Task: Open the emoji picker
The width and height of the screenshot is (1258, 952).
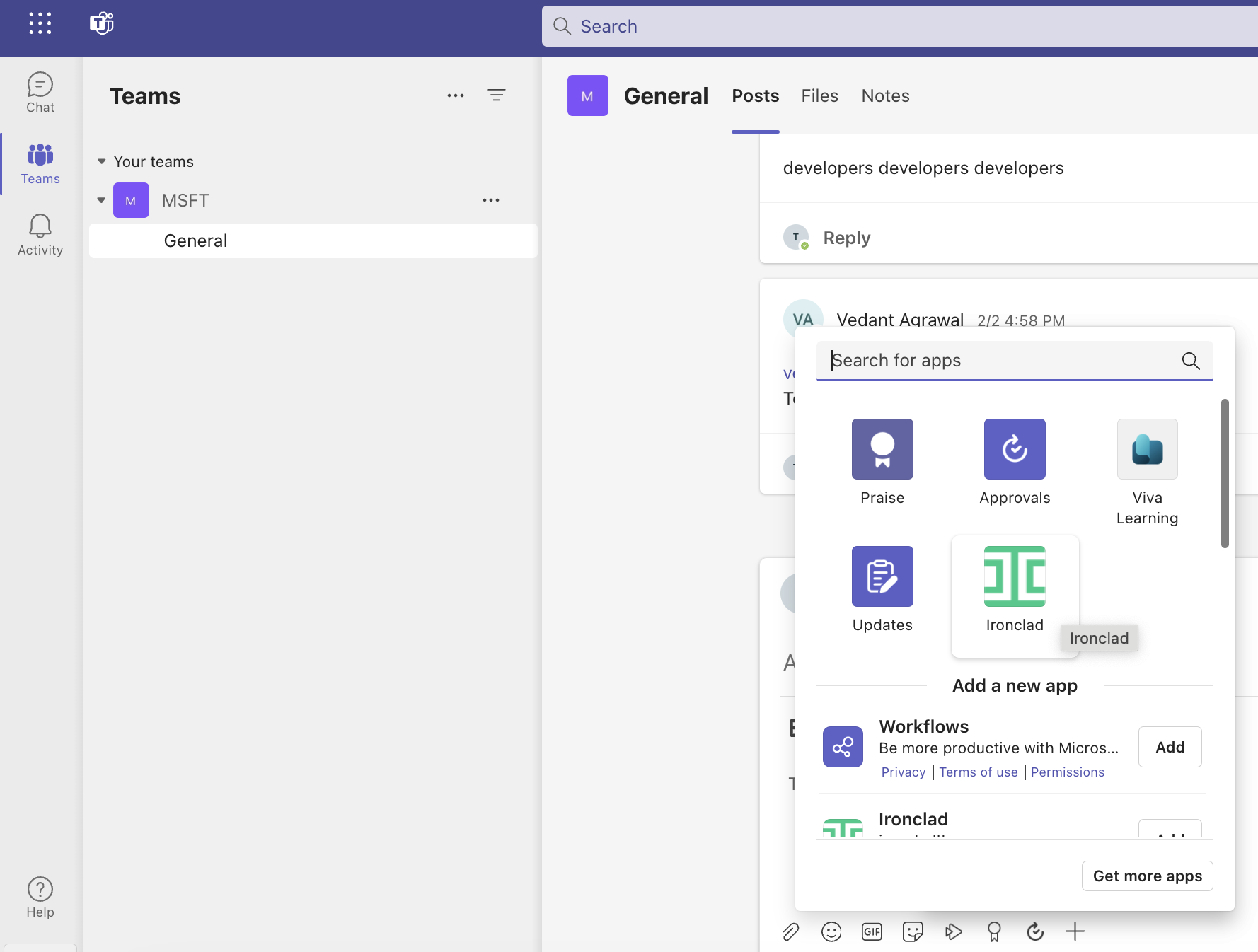Action: 831,931
